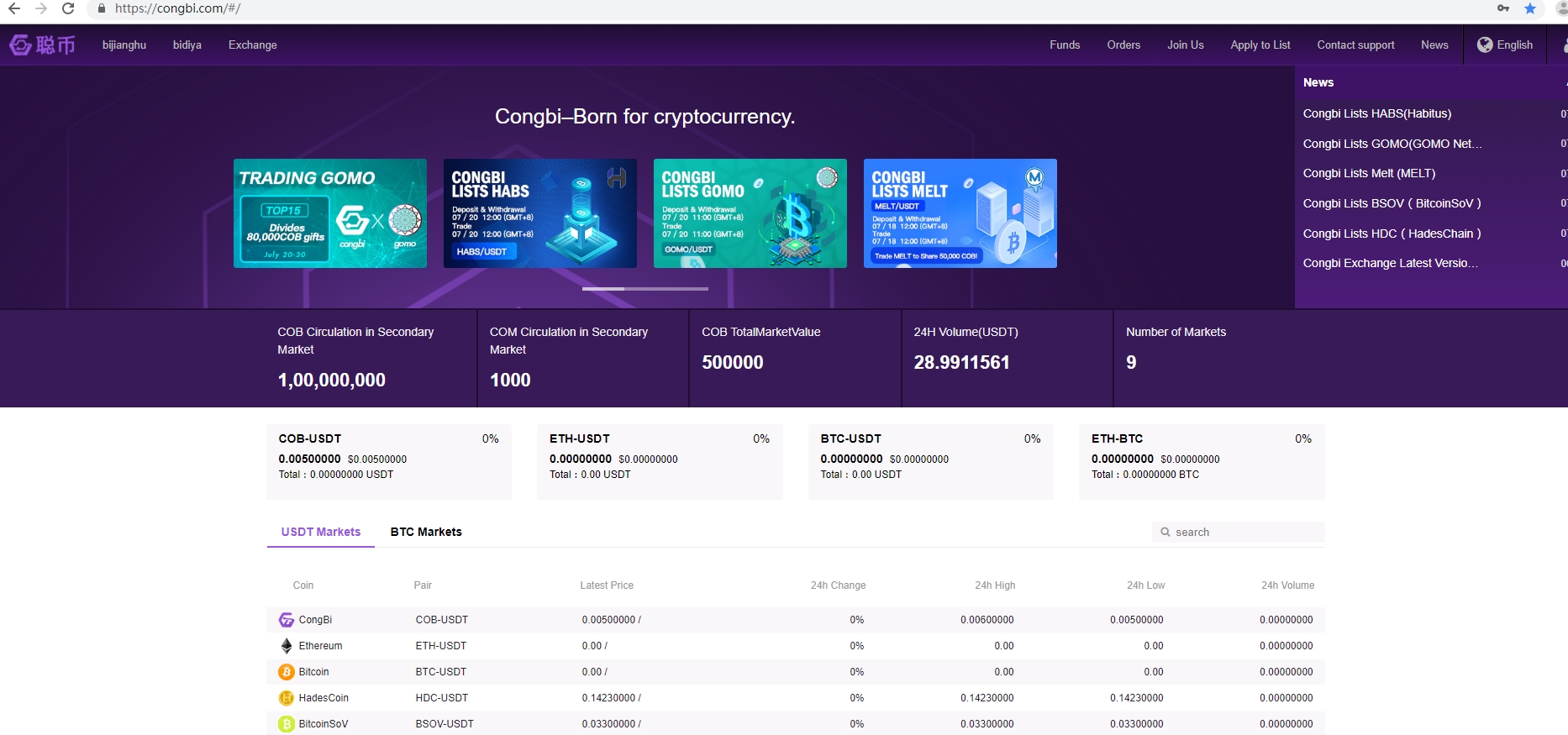Open the BTC-USDT market card
Viewport: 1568px width, 735px height.
pyautogui.click(x=931, y=462)
